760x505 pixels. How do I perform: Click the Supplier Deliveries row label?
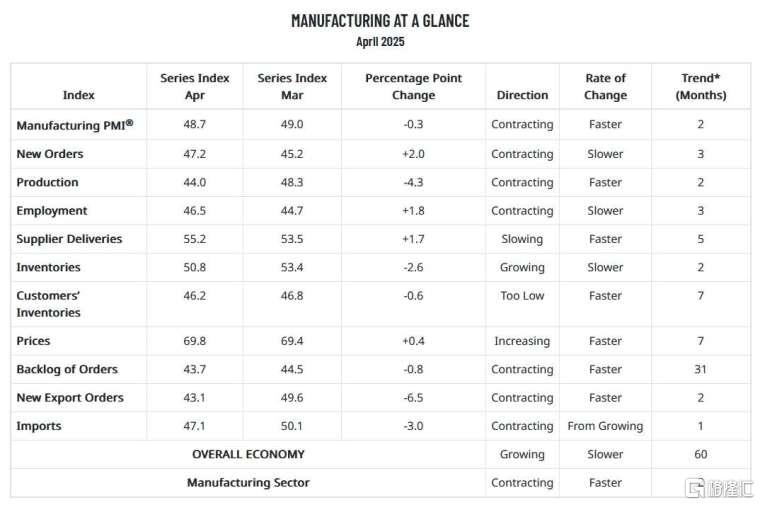click(x=69, y=239)
